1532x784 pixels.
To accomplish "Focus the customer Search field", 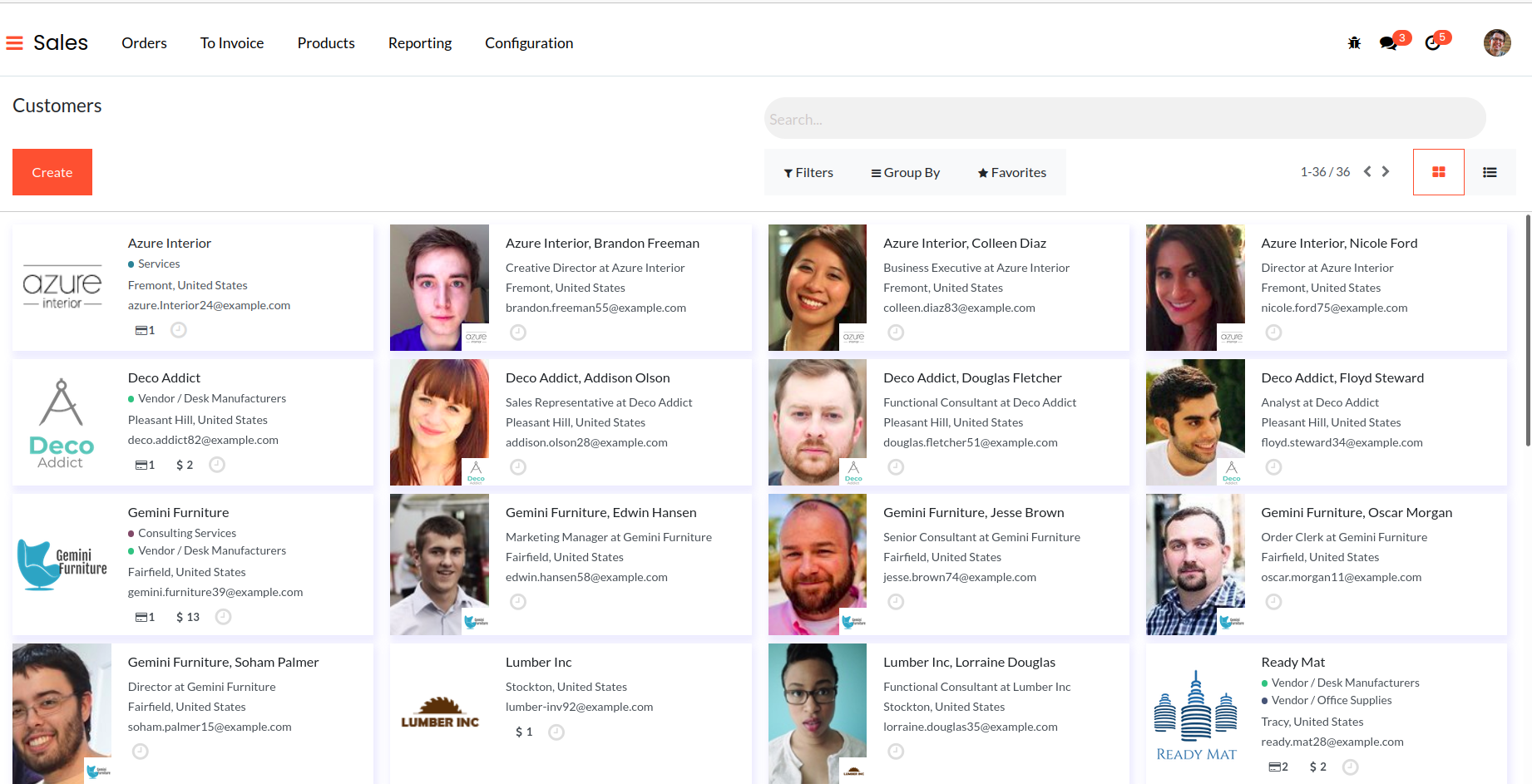I will pyautogui.click(x=1124, y=119).
